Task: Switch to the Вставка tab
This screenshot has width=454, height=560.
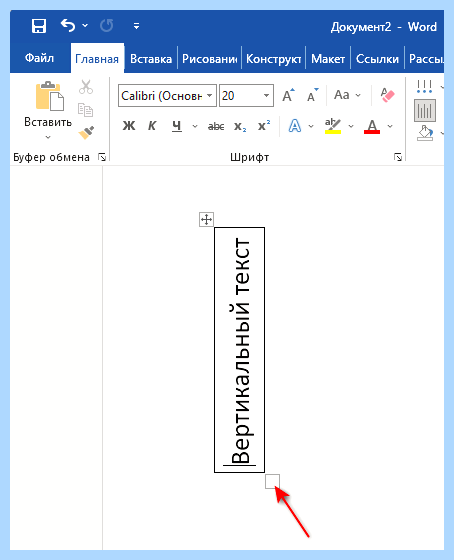Action: pos(151,59)
